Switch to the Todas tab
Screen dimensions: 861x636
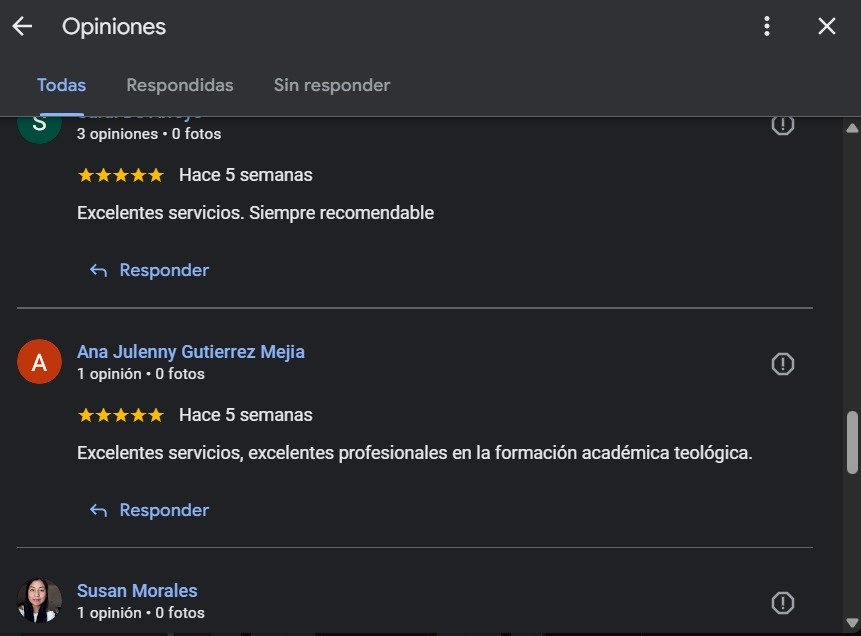[x=61, y=85]
